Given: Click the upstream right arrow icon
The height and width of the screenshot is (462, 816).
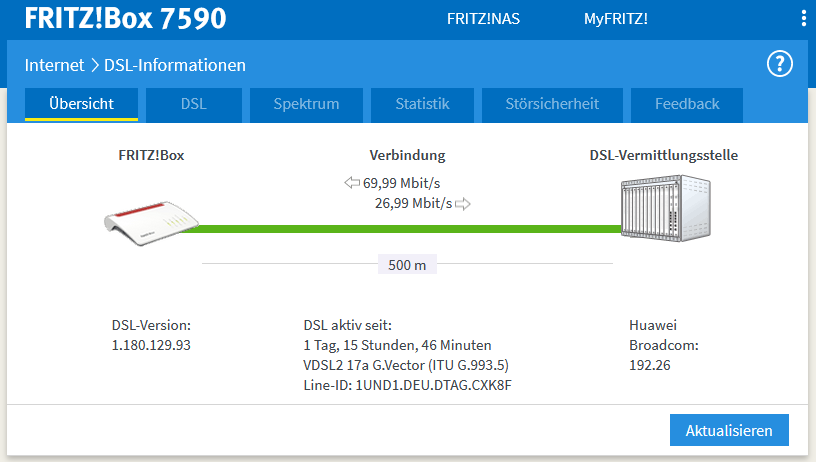Looking at the screenshot, I should coord(463,204).
